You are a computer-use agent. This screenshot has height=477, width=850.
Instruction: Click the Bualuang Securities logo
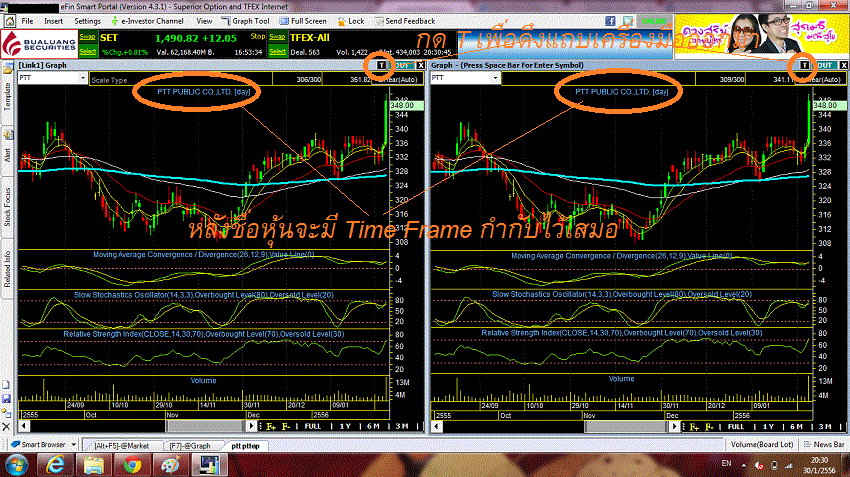39,44
